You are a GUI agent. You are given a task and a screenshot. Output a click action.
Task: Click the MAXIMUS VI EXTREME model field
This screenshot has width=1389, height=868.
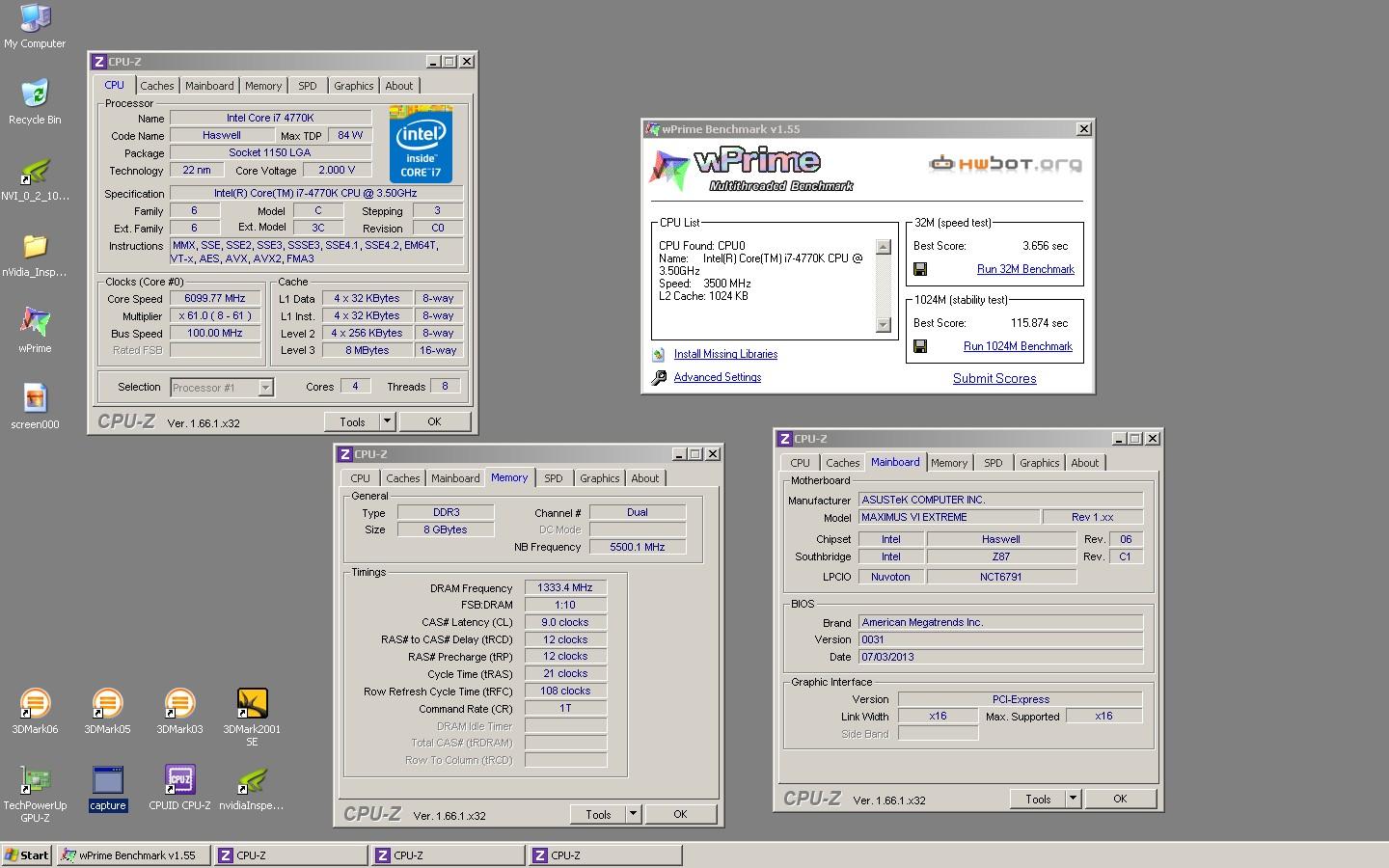pyautogui.click(x=949, y=517)
